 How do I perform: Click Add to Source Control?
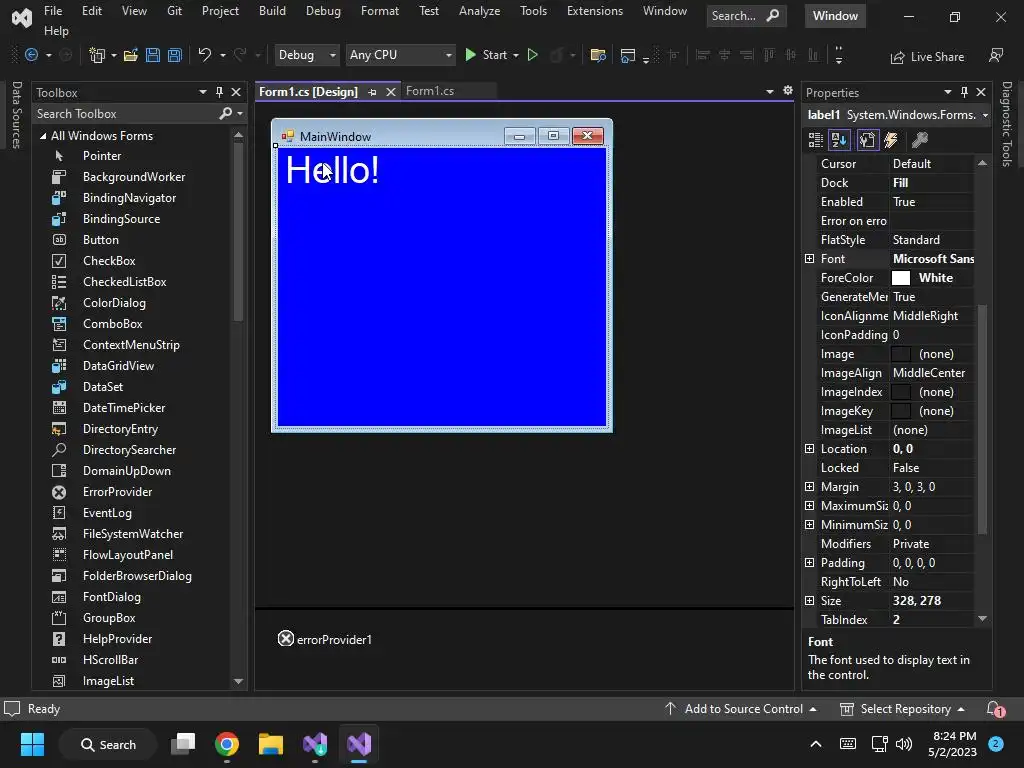(x=741, y=709)
